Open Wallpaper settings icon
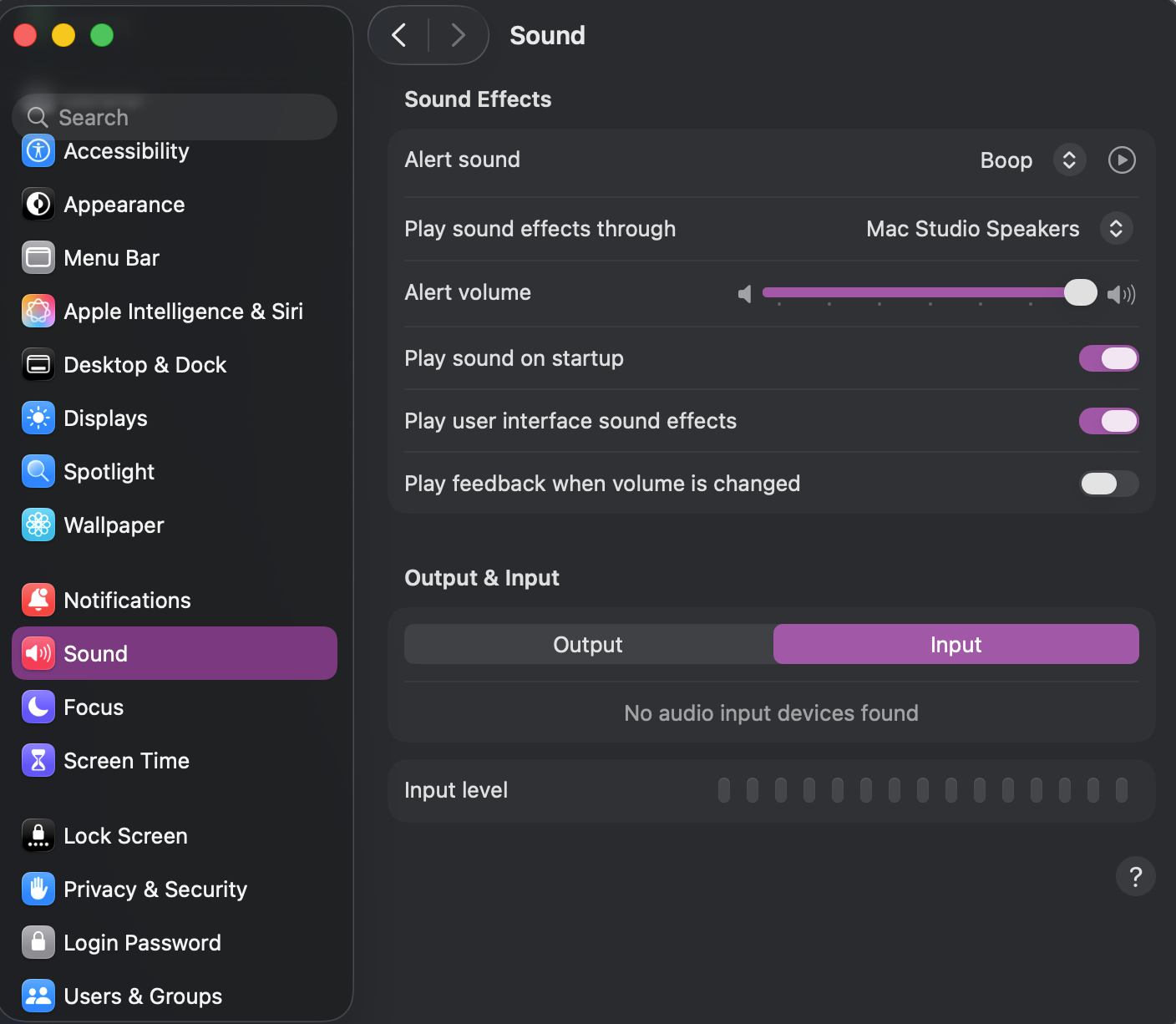1176x1024 pixels. click(x=38, y=525)
